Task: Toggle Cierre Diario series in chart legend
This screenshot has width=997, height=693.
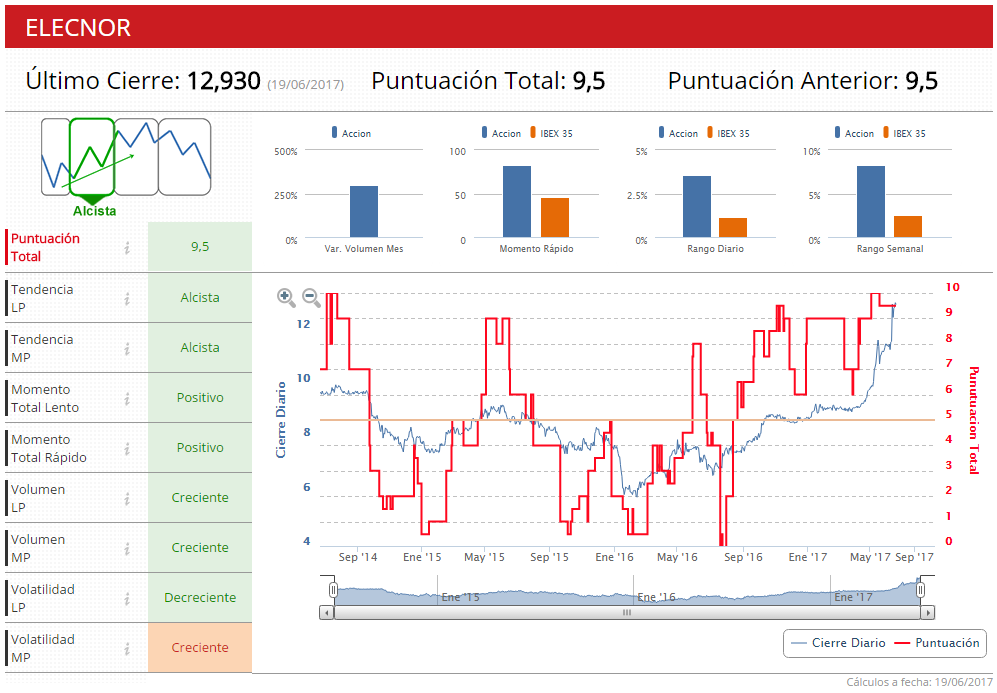Action: (x=838, y=643)
